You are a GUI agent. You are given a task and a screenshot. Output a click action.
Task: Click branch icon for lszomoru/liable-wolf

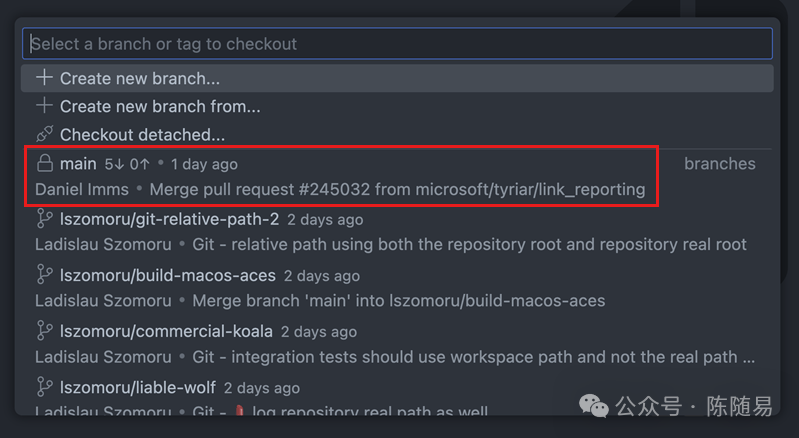[44, 387]
